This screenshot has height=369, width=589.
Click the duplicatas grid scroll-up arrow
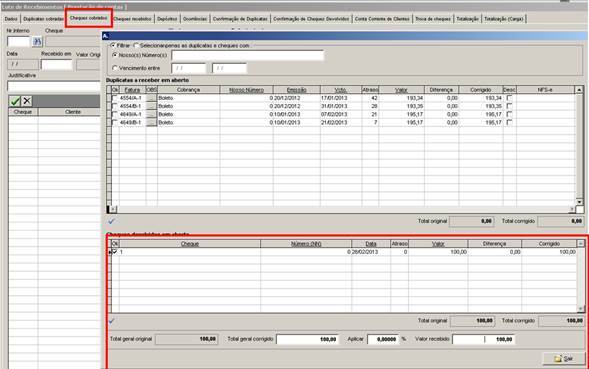579,90
